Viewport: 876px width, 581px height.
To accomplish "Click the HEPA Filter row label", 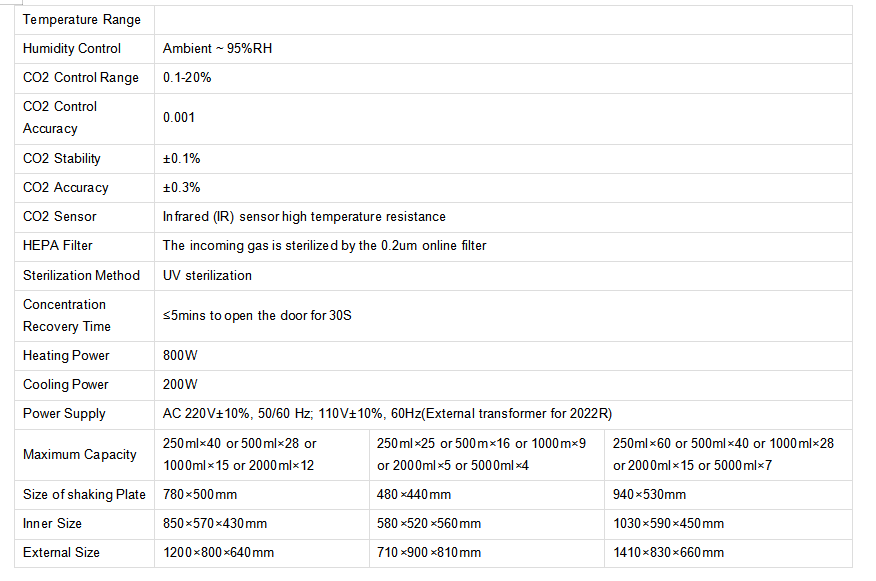I will tap(58, 246).
